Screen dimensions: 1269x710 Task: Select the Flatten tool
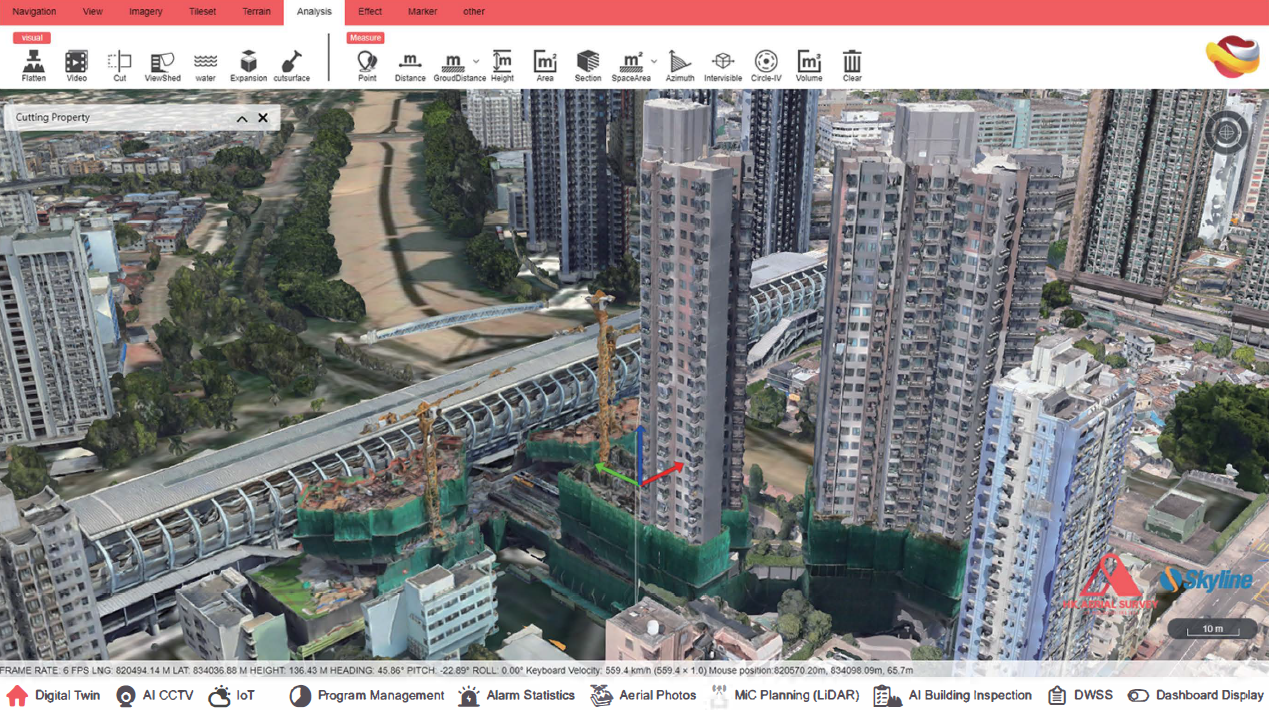tap(34, 64)
